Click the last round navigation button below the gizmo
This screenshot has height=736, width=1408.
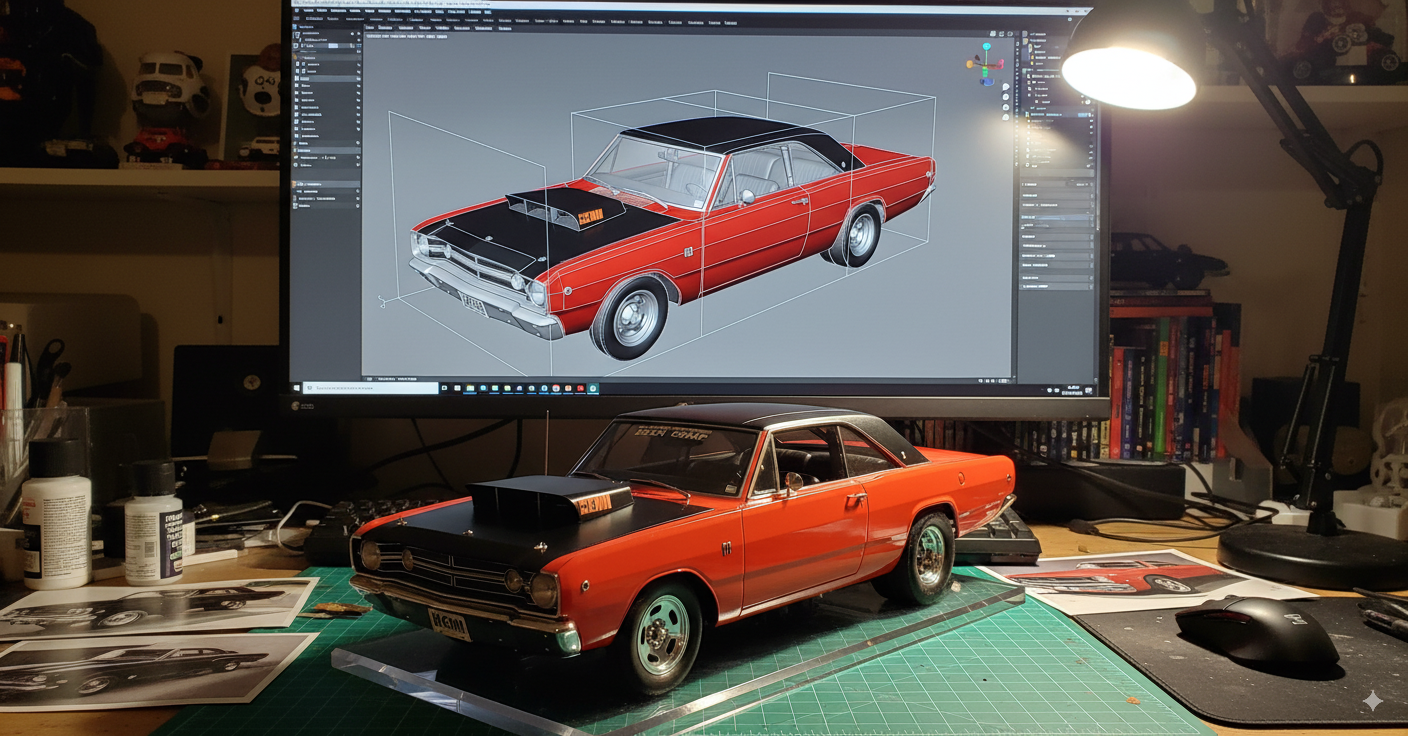tap(1005, 118)
